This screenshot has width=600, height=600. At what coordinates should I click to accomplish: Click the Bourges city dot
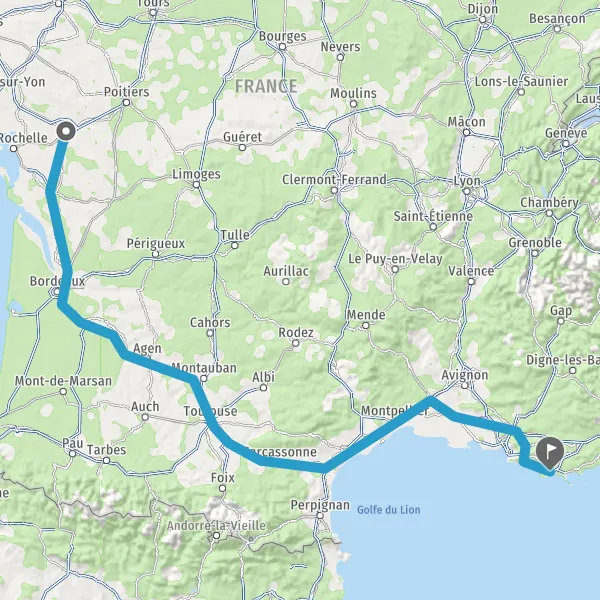282,47
